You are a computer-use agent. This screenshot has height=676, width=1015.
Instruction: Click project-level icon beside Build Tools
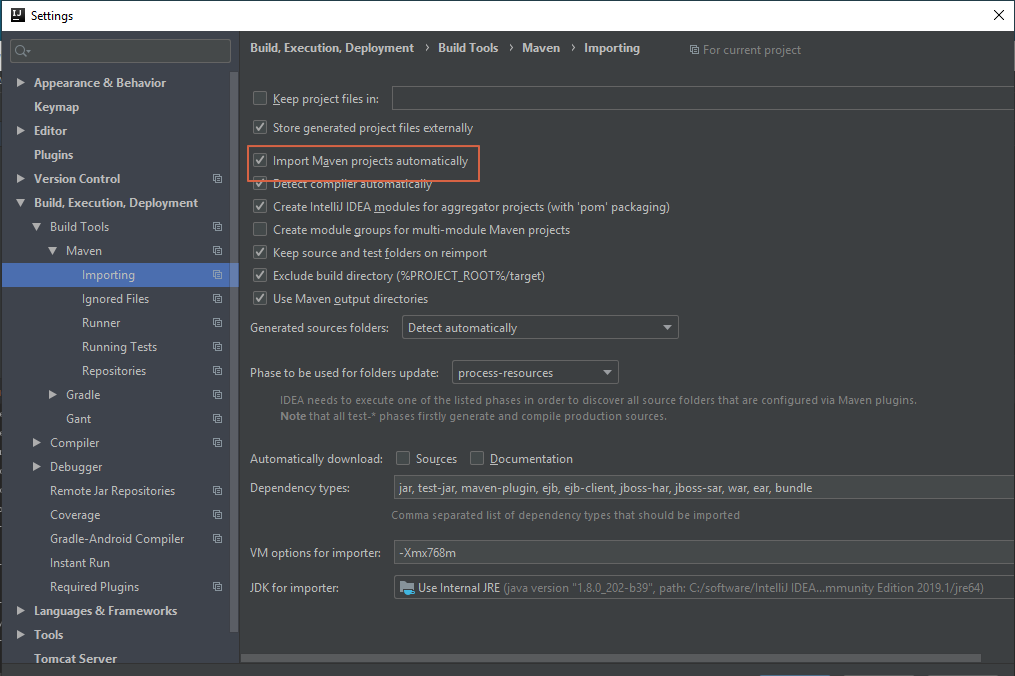point(218,227)
